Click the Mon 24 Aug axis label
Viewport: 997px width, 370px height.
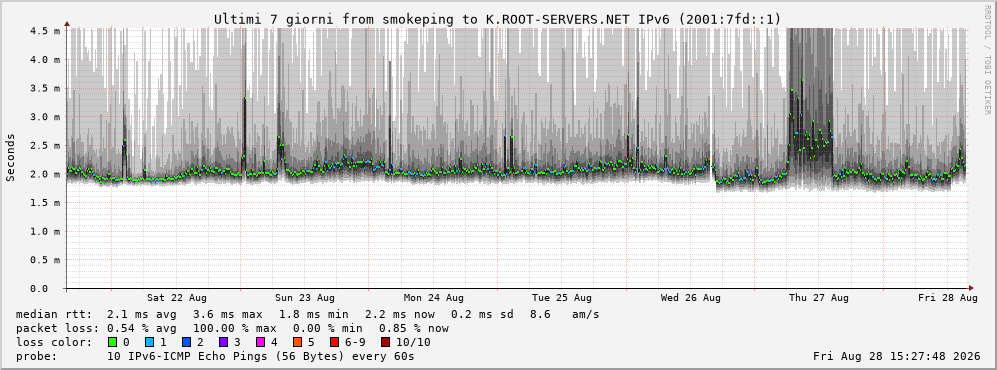[x=434, y=298]
